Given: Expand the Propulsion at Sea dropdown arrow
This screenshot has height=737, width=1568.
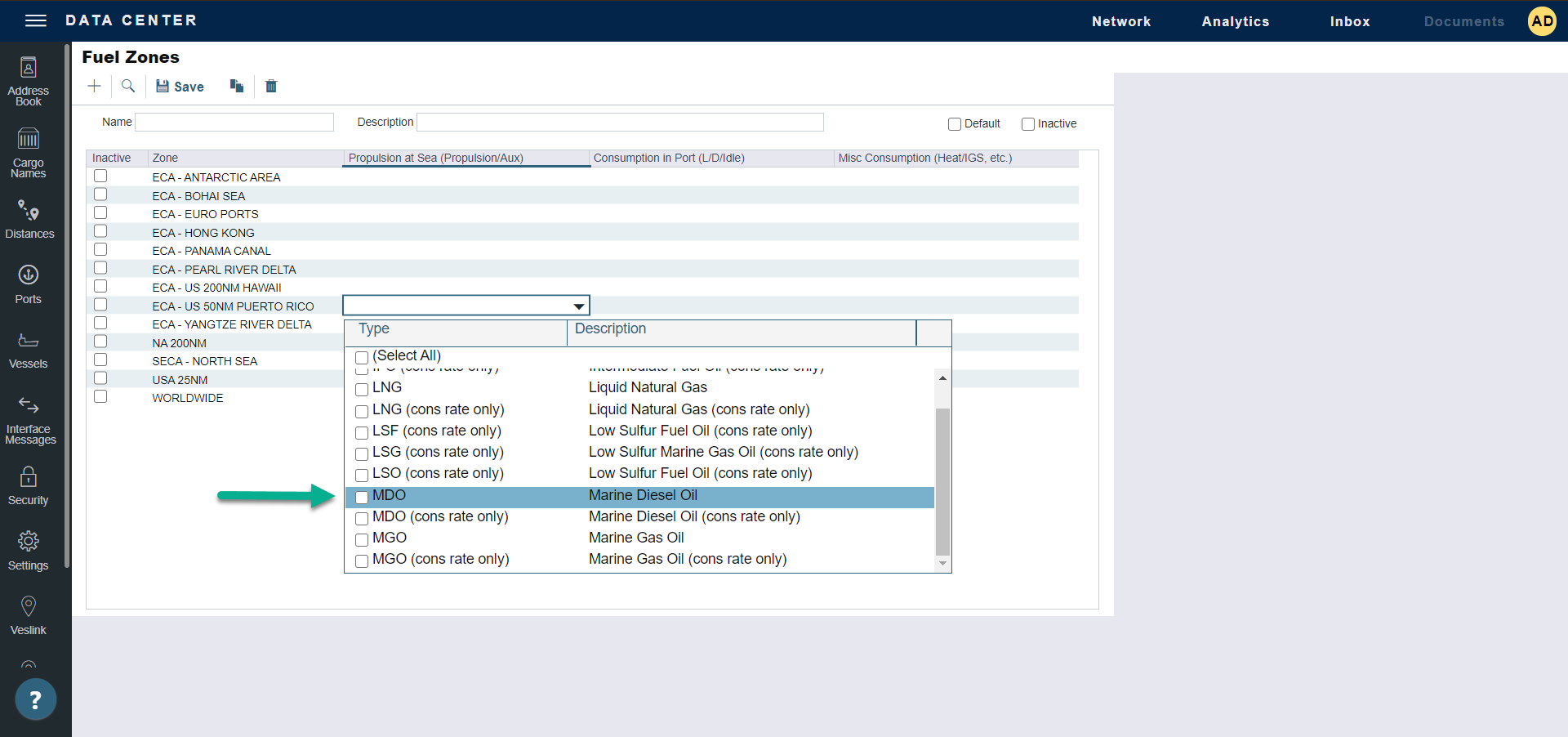Looking at the screenshot, I should click(x=578, y=306).
